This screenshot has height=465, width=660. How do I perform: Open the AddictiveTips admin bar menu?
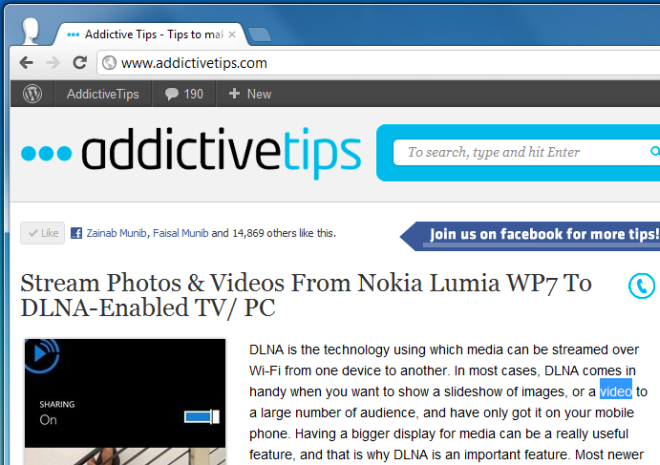tap(103, 94)
